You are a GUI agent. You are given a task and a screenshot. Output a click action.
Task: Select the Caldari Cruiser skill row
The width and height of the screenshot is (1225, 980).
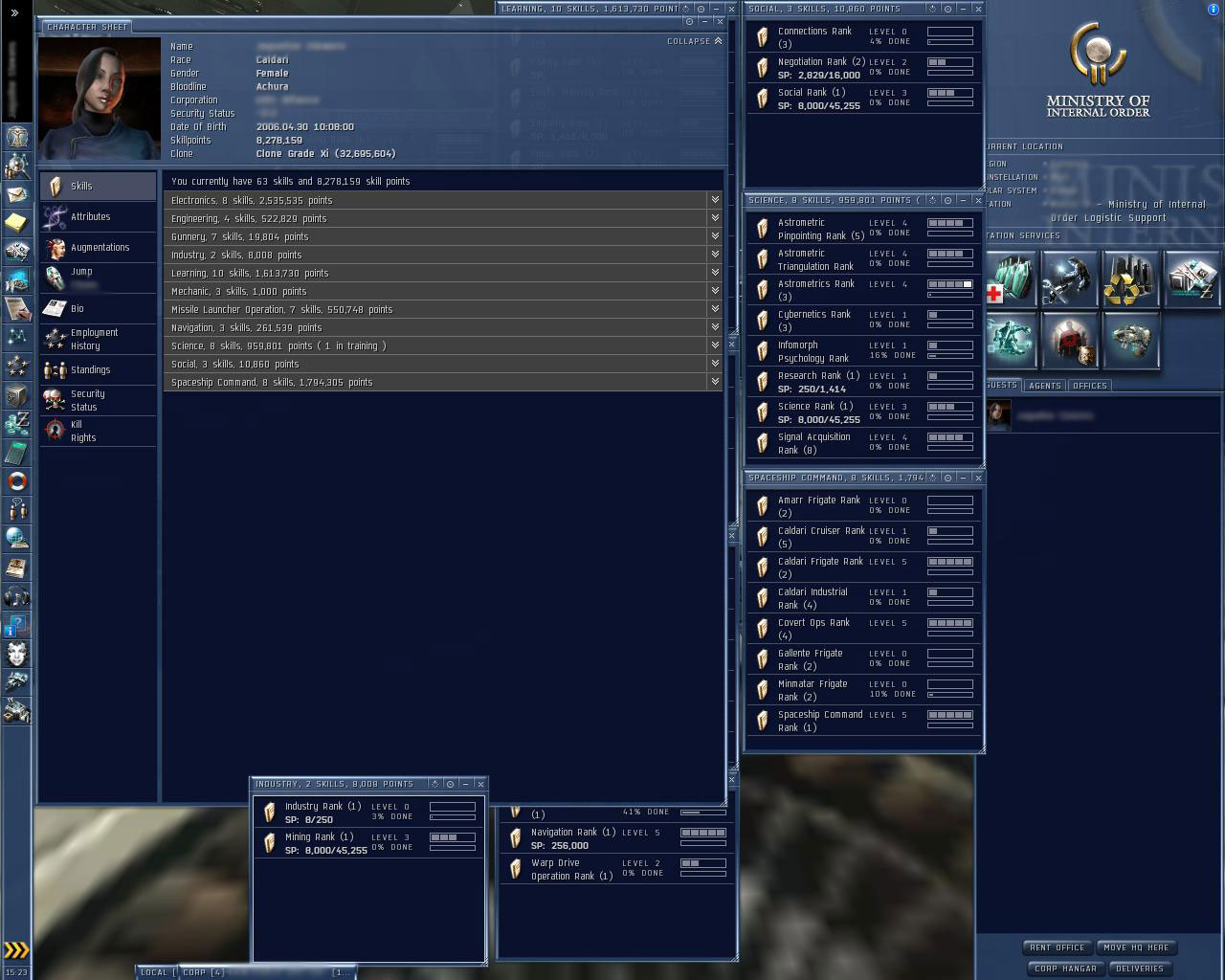pos(864,536)
